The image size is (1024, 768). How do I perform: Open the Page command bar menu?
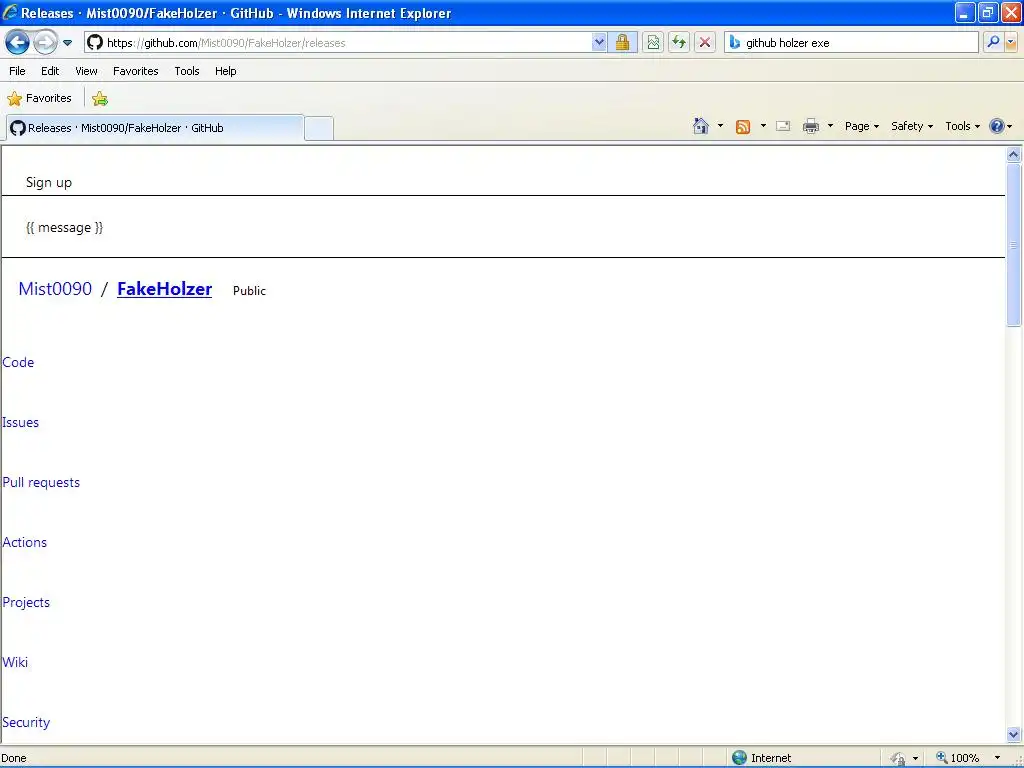(x=861, y=126)
